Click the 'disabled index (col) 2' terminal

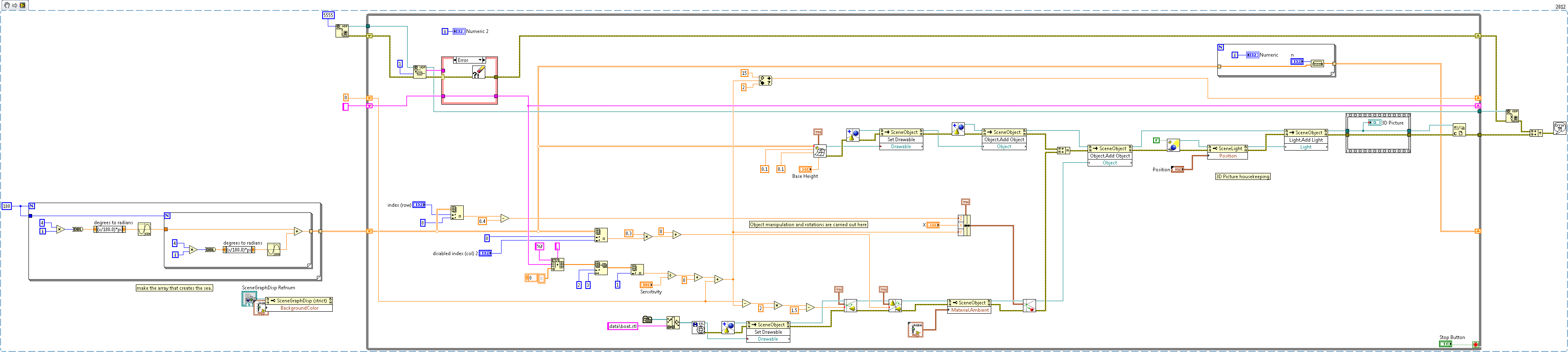coord(485,254)
